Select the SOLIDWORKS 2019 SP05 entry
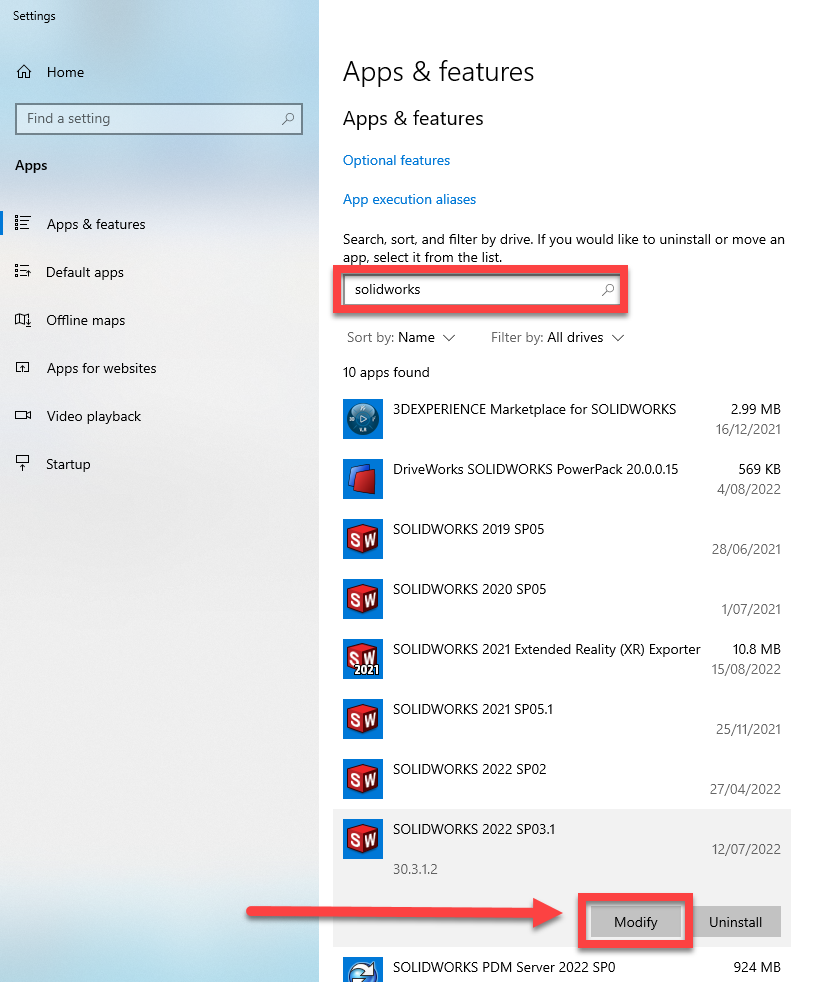Image resolution: width=827 pixels, height=982 pixels. pos(562,539)
